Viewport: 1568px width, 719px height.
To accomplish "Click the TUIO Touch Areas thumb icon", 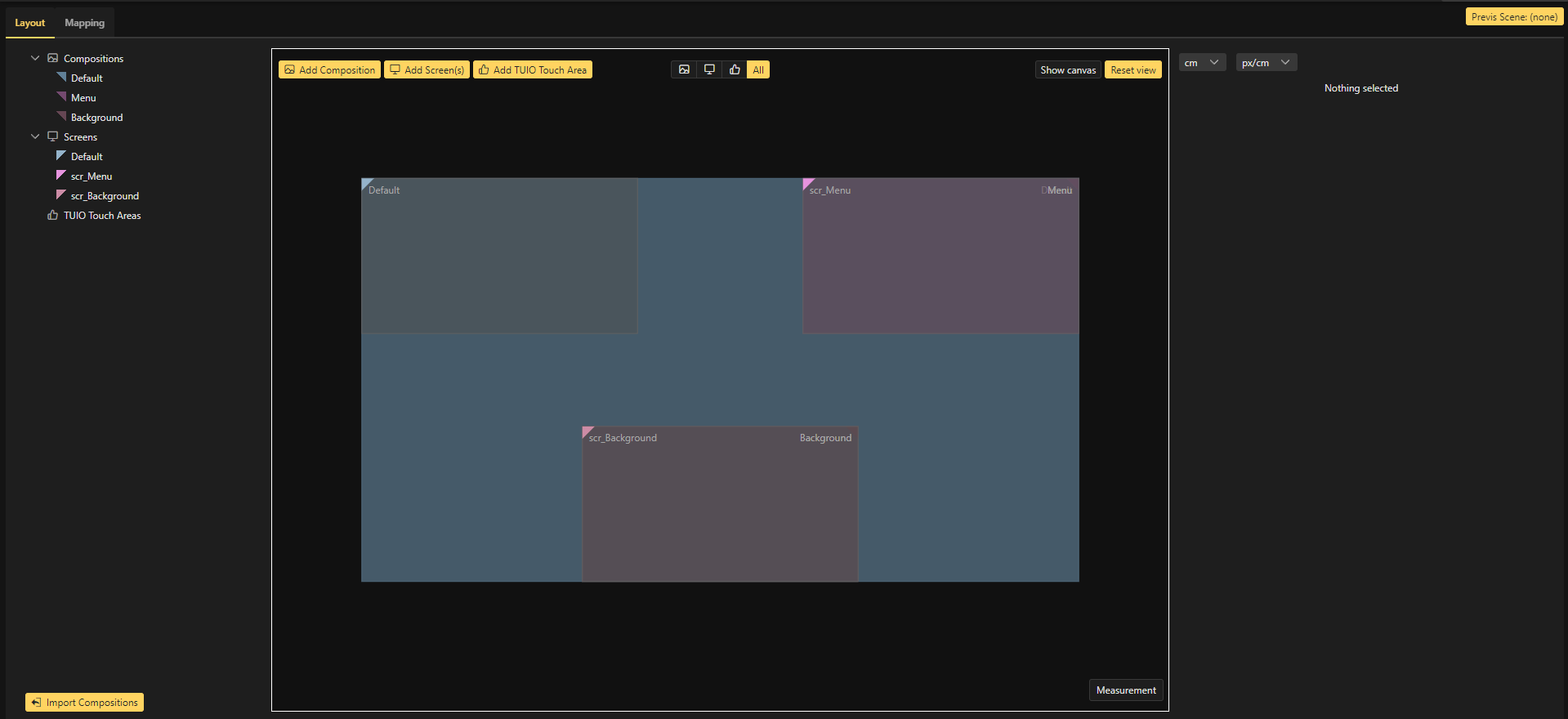I will click(53, 216).
